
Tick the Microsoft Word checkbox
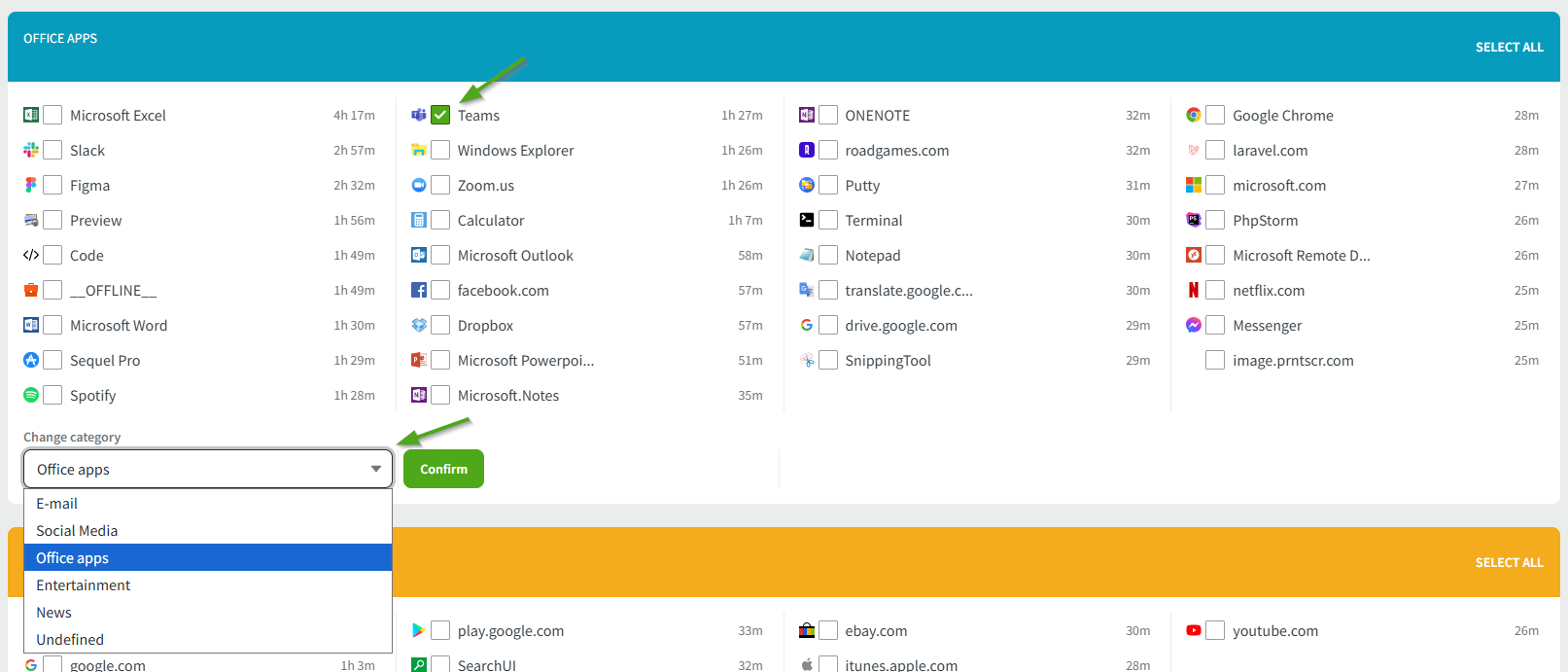click(52, 325)
